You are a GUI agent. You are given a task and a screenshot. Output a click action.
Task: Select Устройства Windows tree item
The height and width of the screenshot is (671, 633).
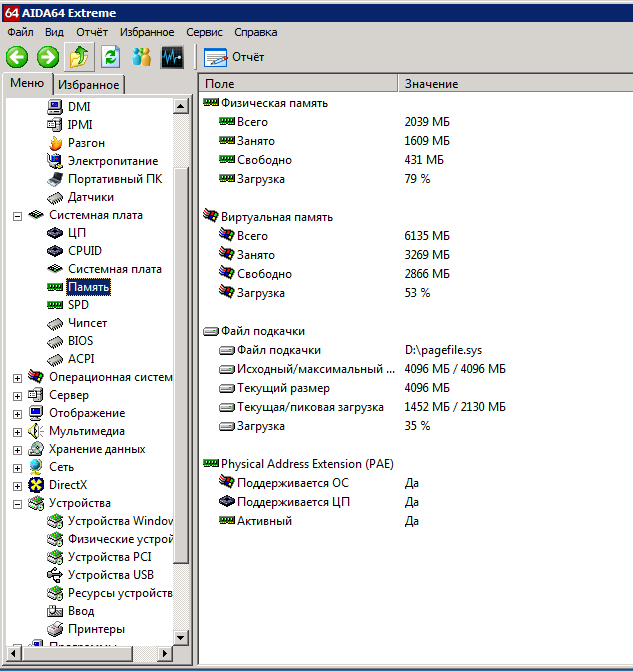tap(120, 521)
